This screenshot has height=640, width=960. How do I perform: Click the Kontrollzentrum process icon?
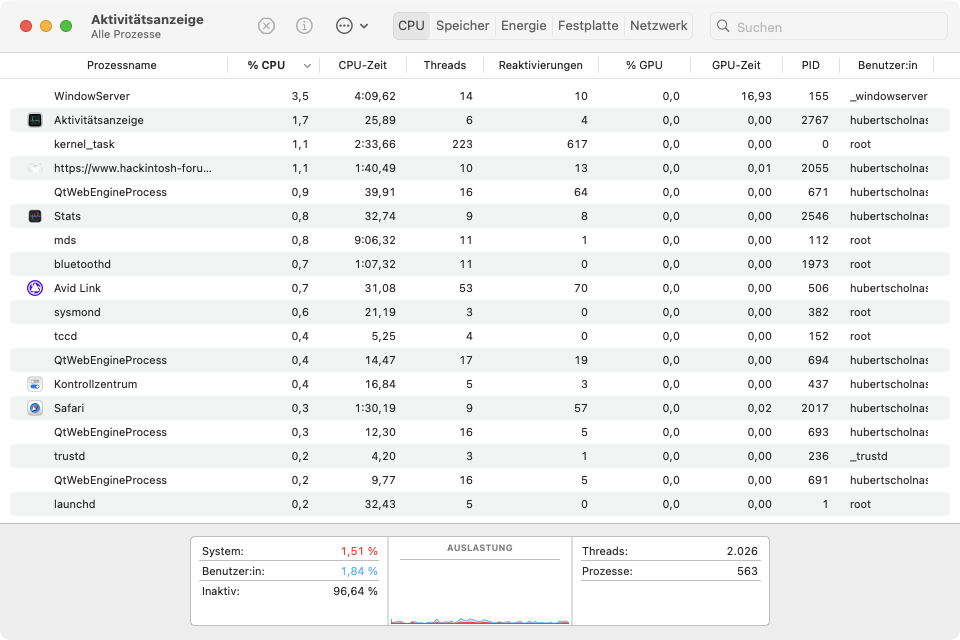click(x=35, y=384)
